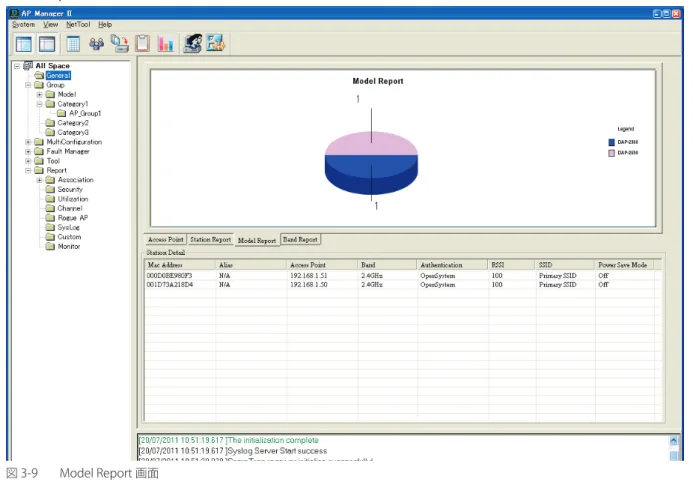Click the blue DAP legend color swatch
Viewport: 693px width, 494px height.
(611, 142)
